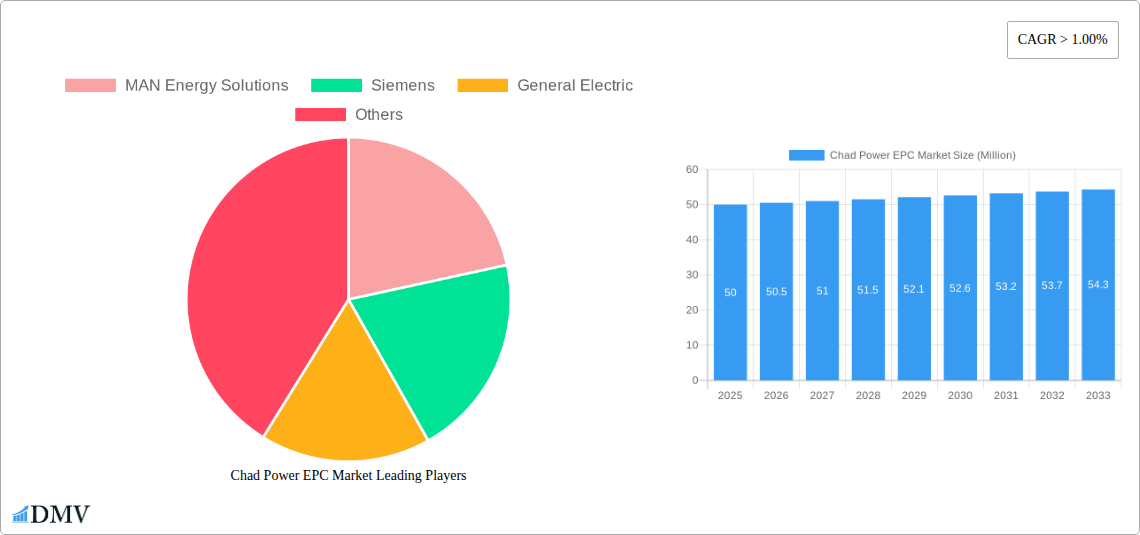Click the DMV logo chart icon

click(20, 515)
